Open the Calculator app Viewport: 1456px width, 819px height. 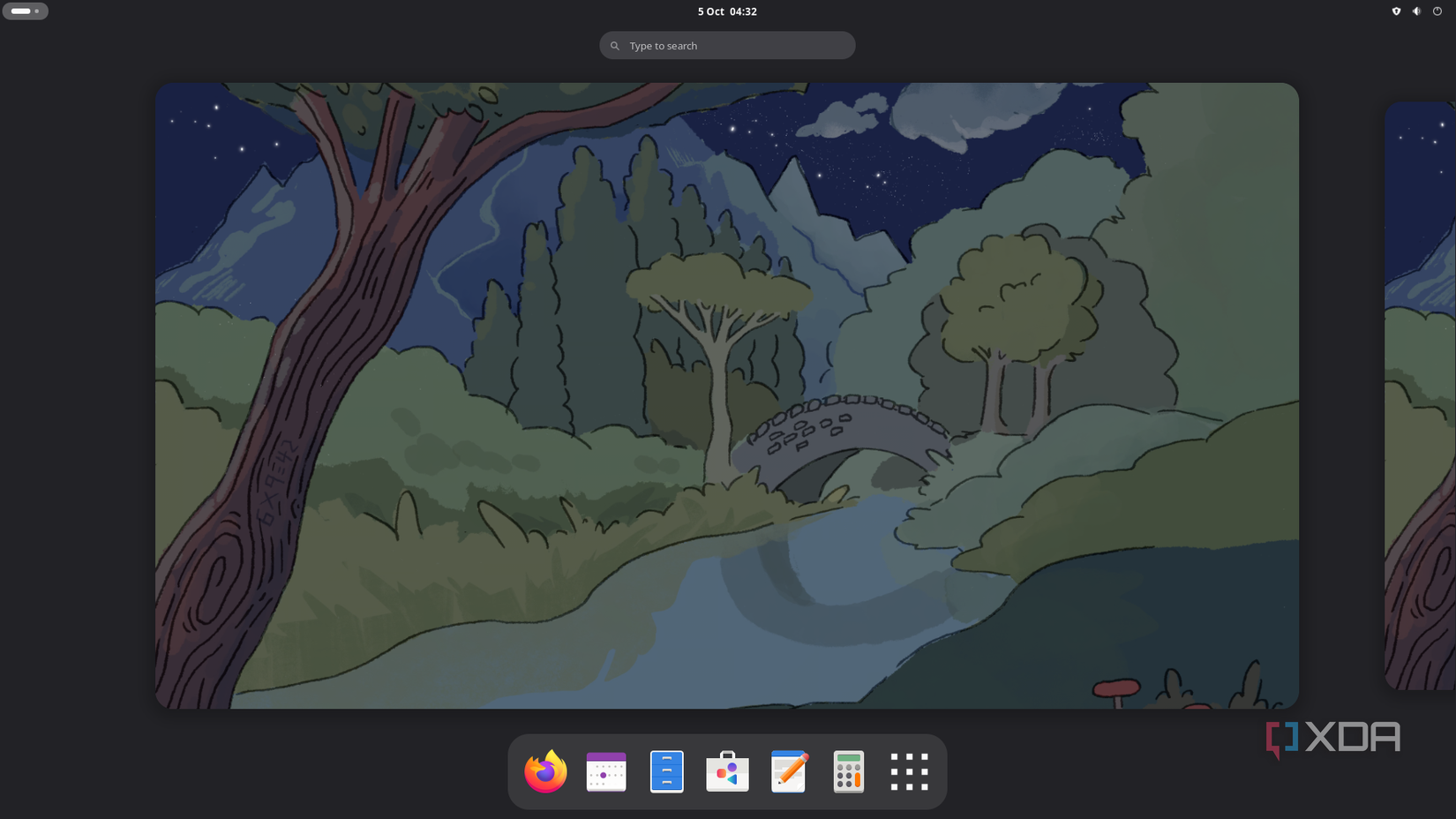click(x=848, y=770)
